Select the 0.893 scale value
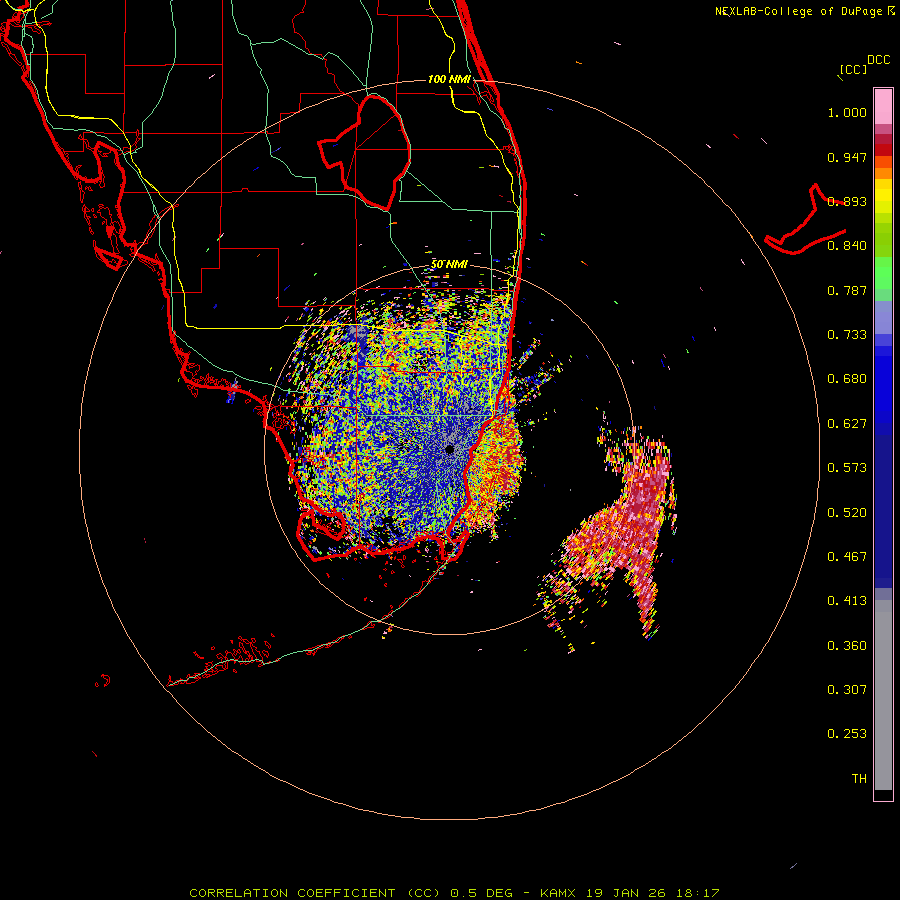The height and width of the screenshot is (900, 900). [847, 201]
